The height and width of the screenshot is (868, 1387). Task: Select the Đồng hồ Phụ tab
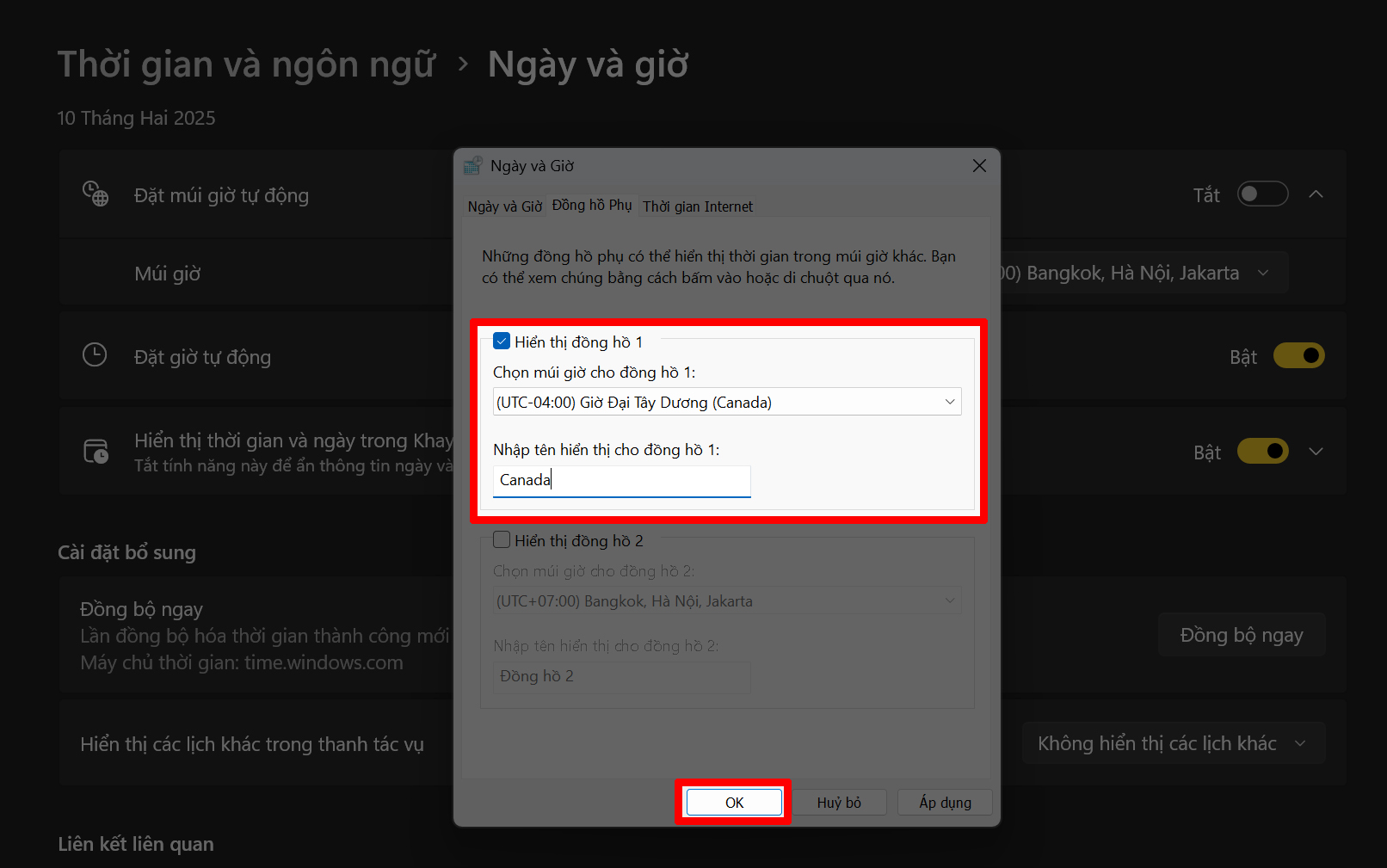click(592, 205)
